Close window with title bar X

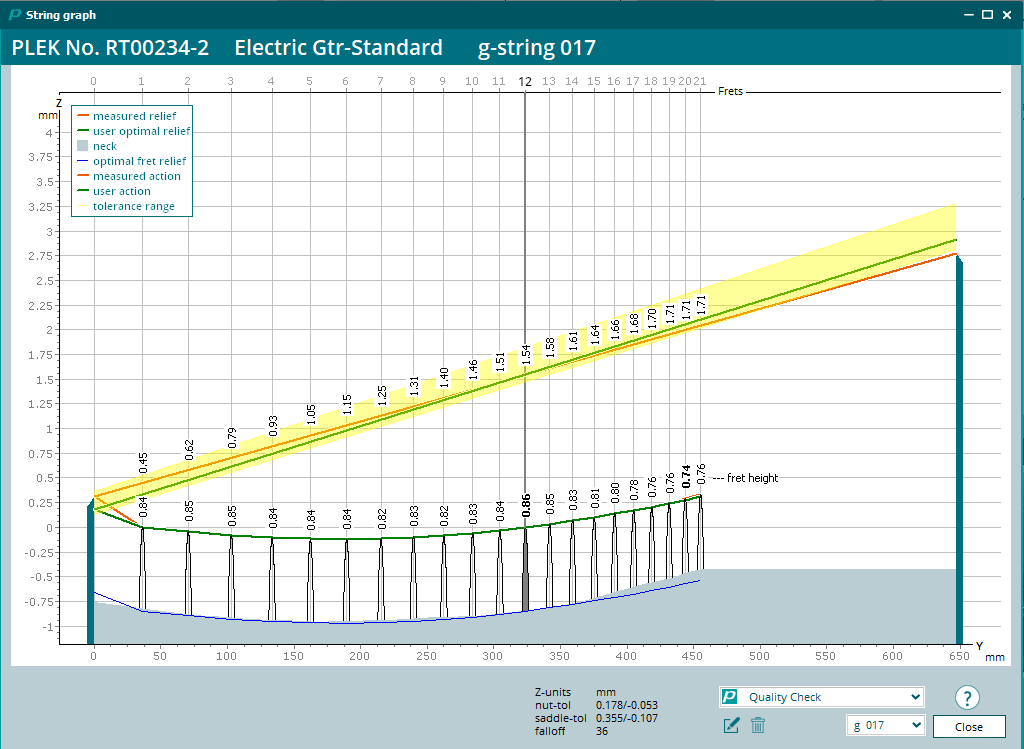1007,14
